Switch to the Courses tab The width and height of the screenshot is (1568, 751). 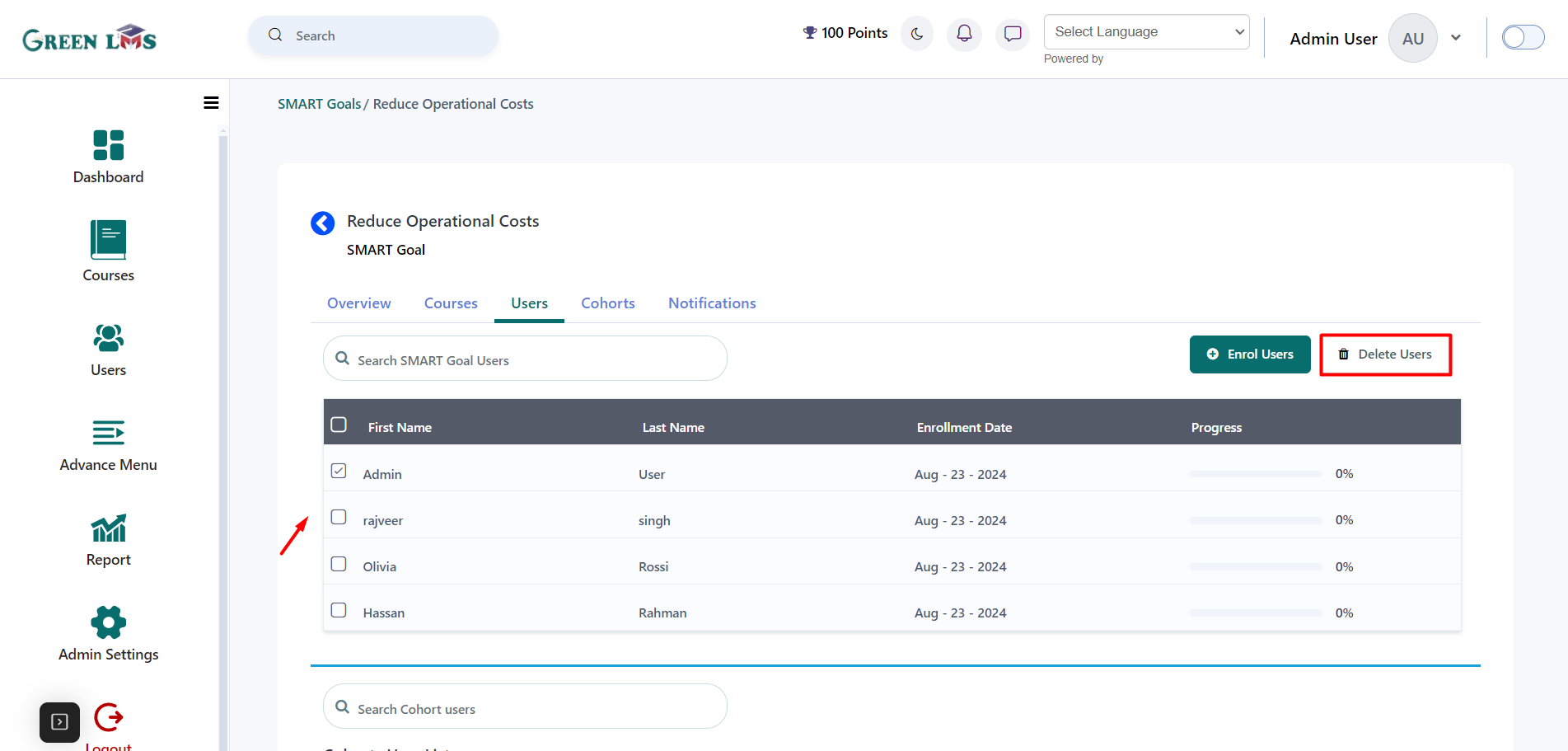pyautogui.click(x=451, y=303)
